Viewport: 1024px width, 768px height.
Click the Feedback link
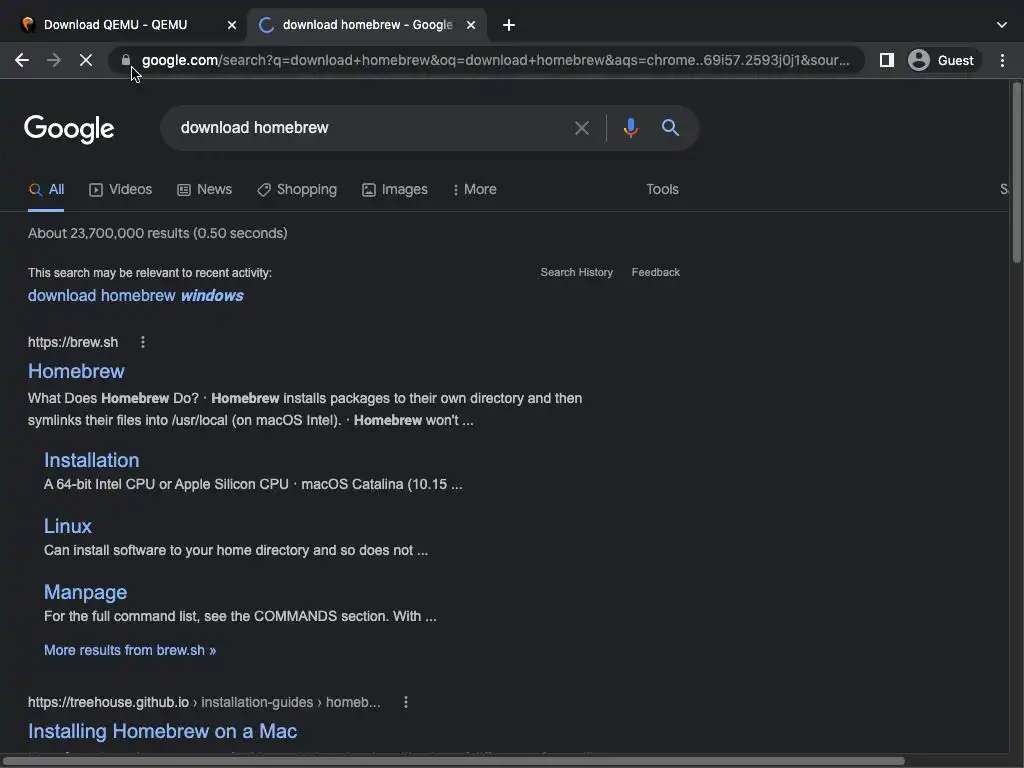click(656, 272)
